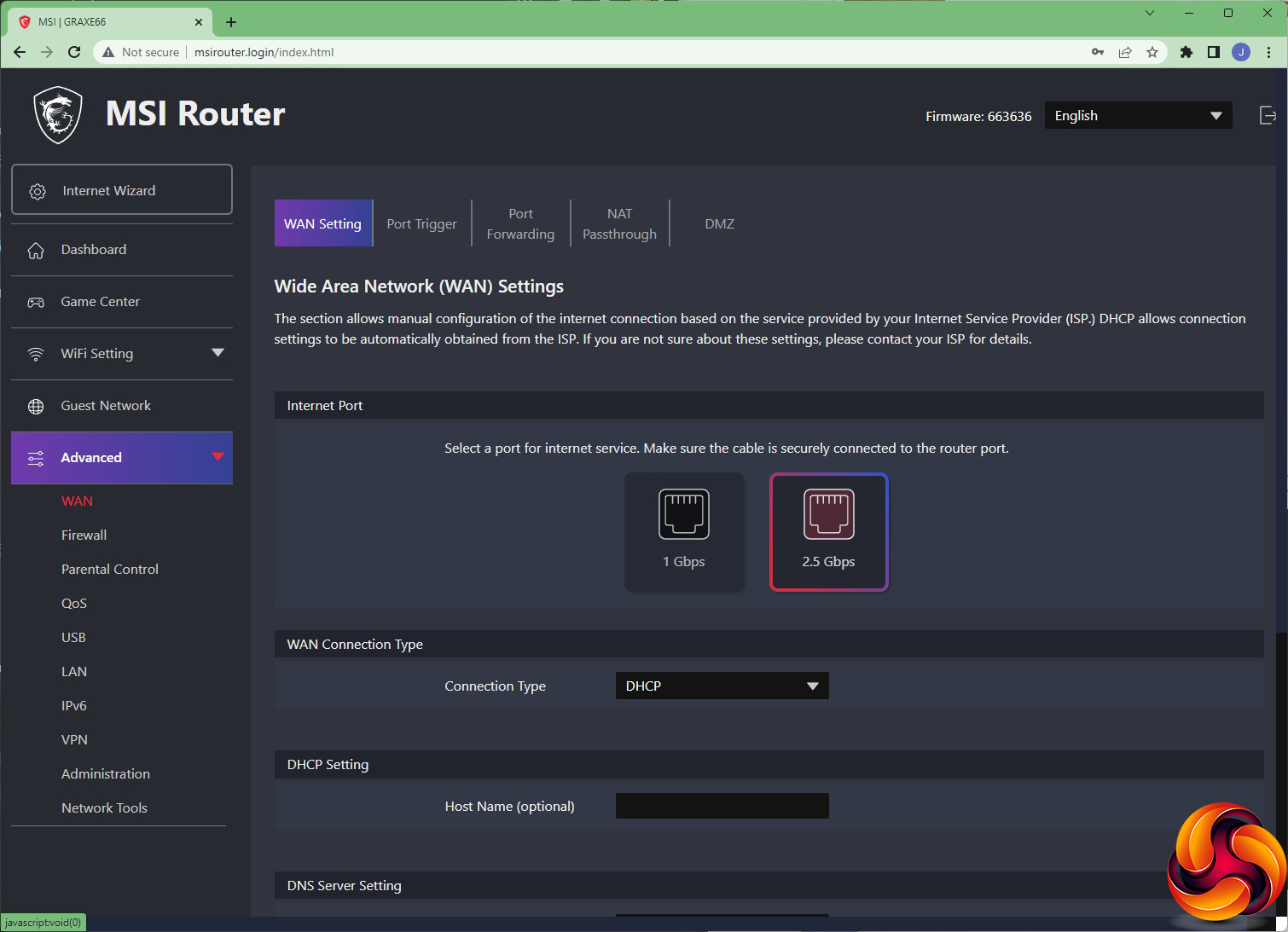The width and height of the screenshot is (1288, 932).
Task: Go back to the previous browser page
Action: (x=20, y=52)
